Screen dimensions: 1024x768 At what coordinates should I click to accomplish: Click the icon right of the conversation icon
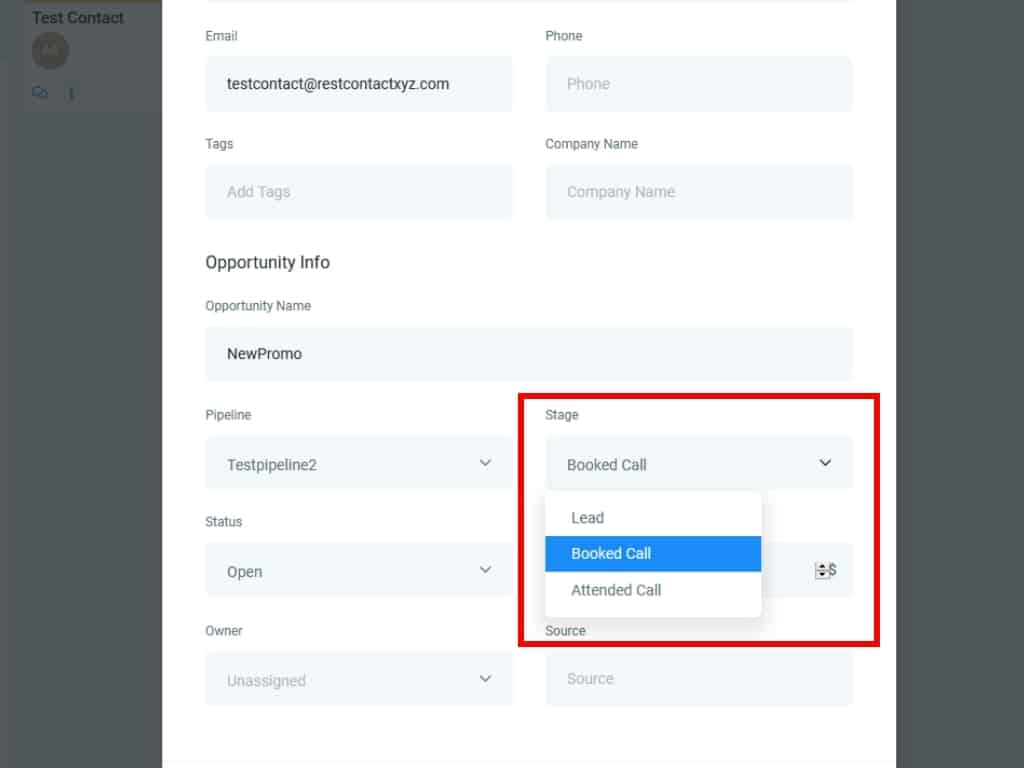coord(71,93)
